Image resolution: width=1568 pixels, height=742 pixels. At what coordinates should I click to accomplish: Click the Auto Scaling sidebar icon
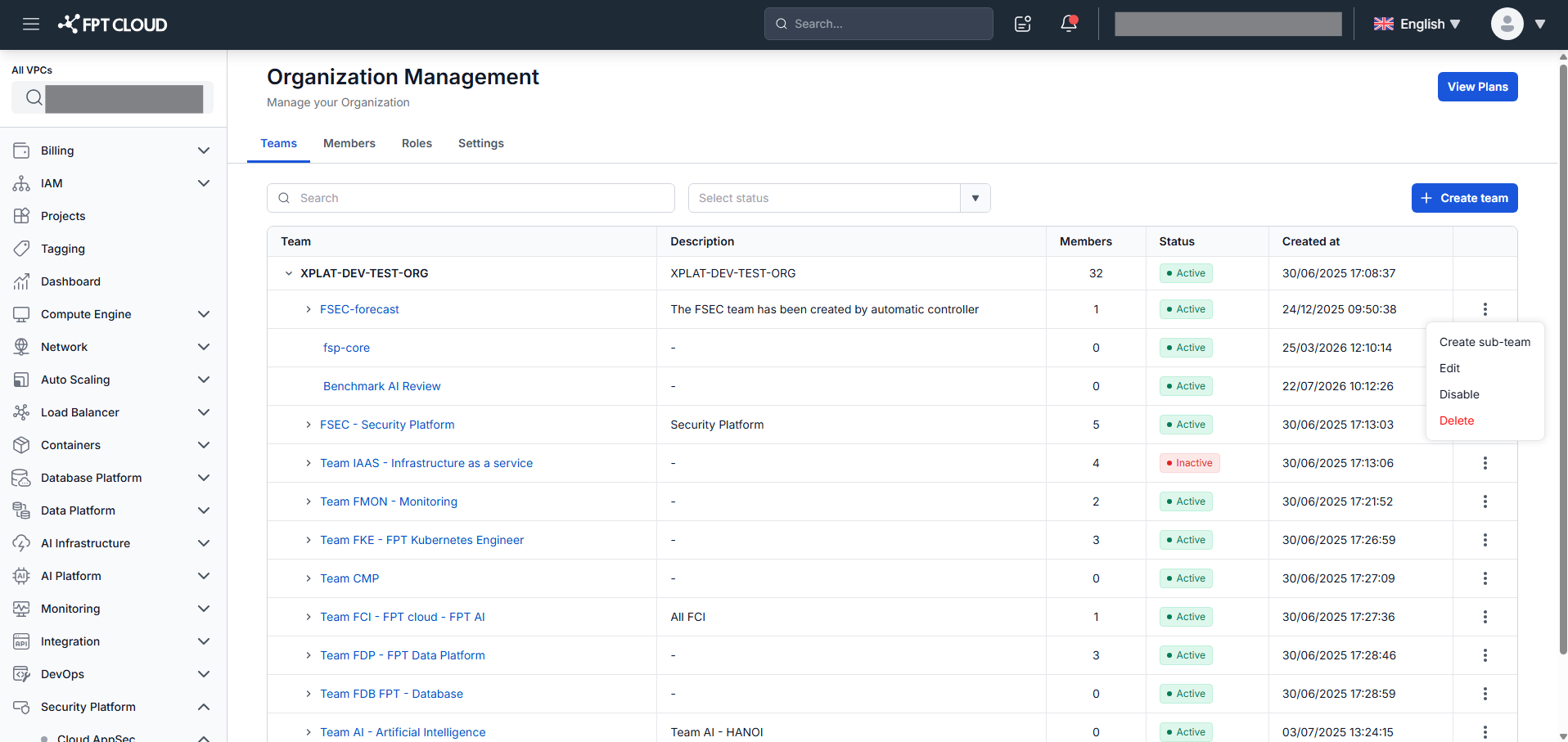tap(21, 380)
